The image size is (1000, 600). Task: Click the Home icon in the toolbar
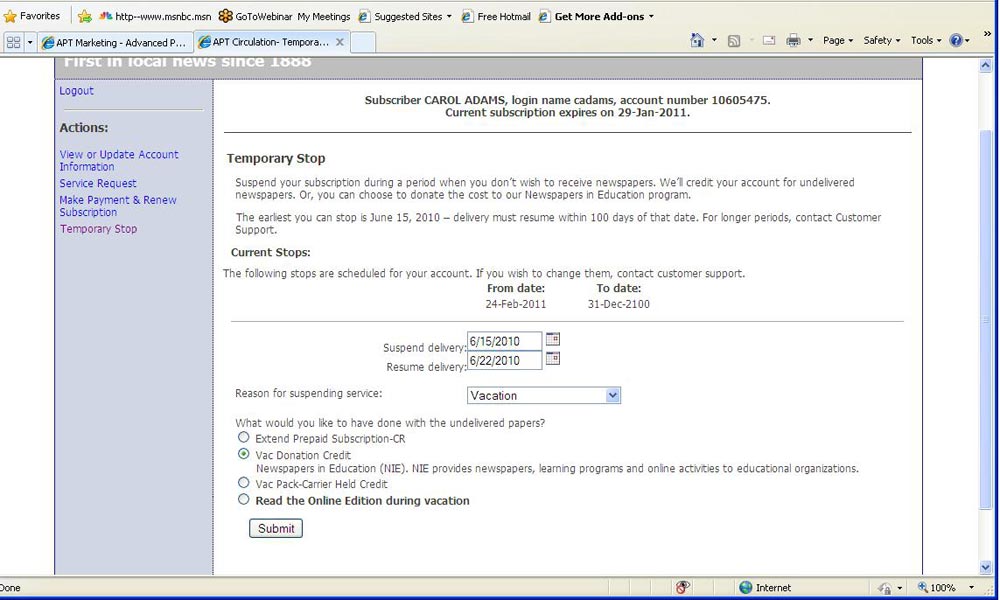698,41
